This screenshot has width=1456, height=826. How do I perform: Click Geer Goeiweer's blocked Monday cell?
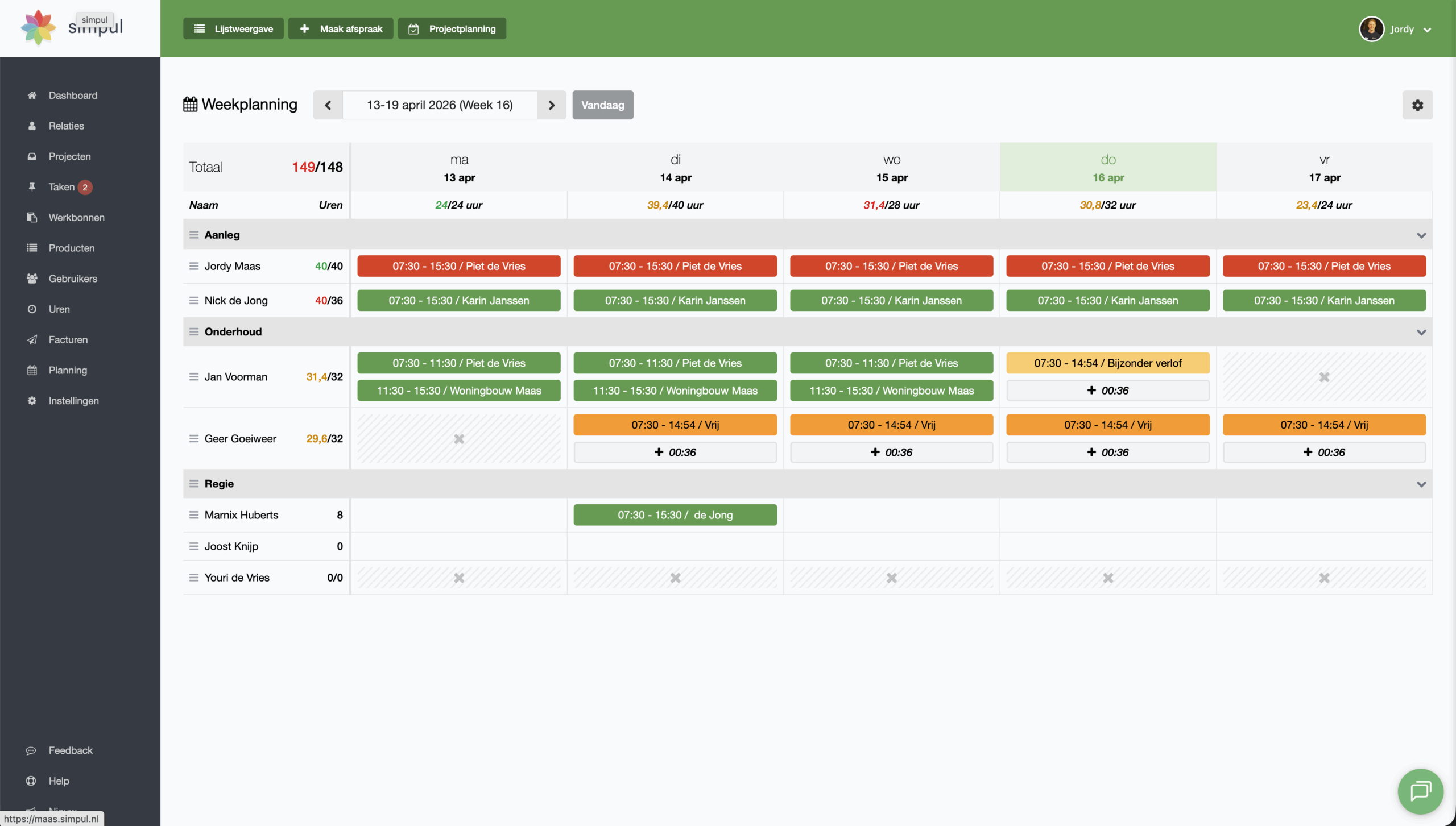459,439
